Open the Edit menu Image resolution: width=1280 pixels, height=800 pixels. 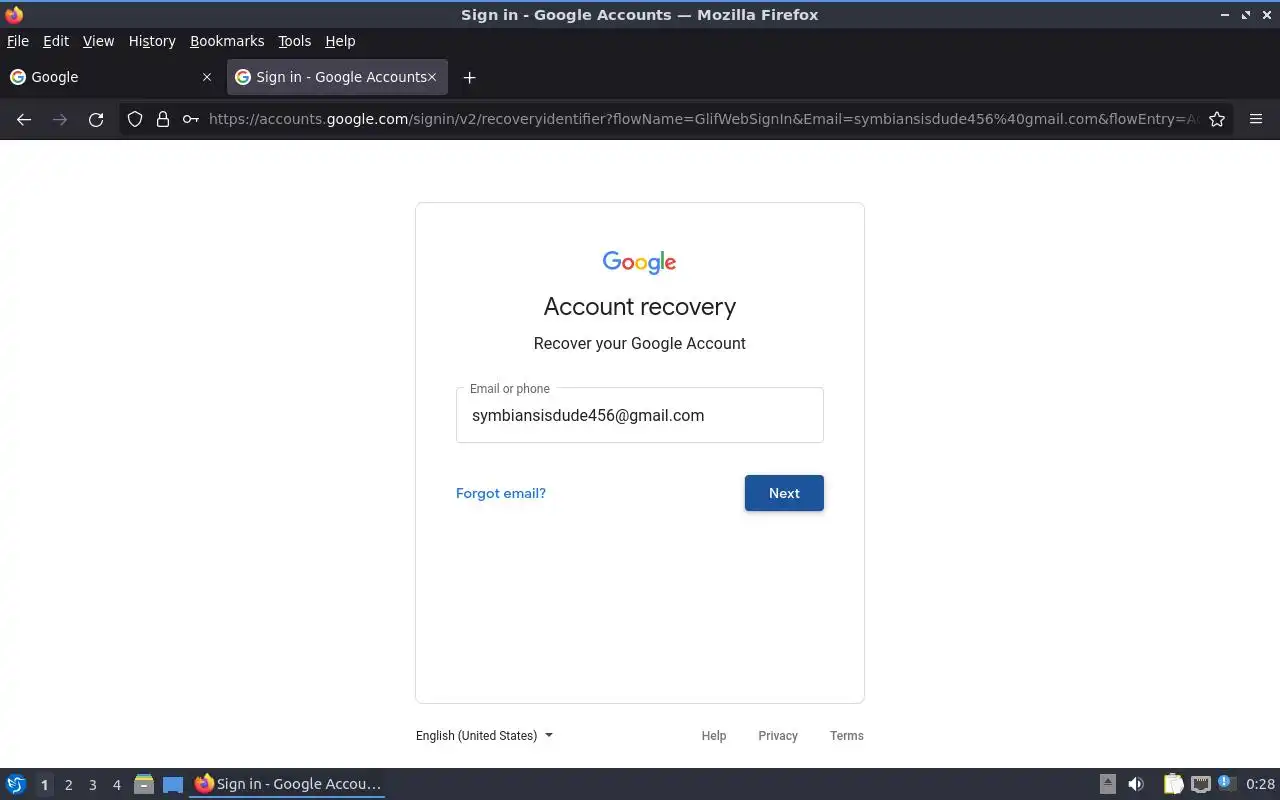[x=56, y=41]
